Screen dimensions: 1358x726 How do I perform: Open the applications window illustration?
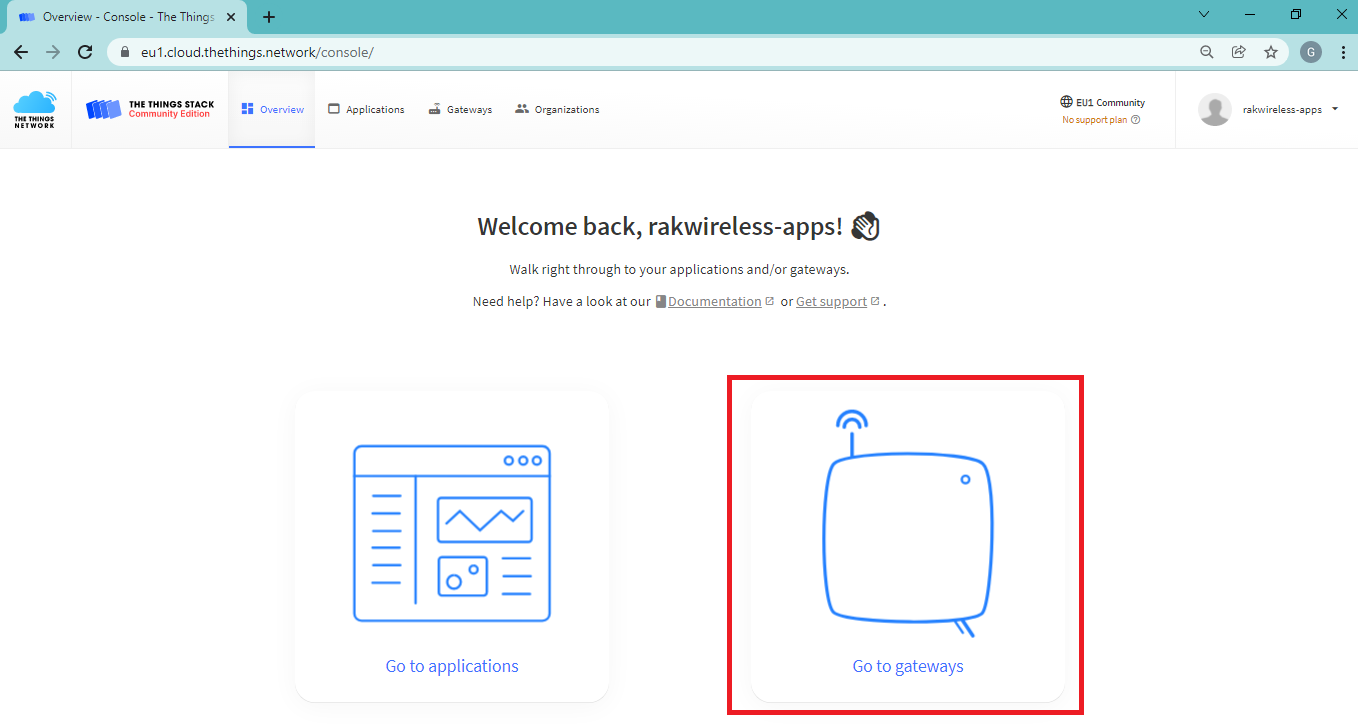pyautogui.click(x=452, y=533)
